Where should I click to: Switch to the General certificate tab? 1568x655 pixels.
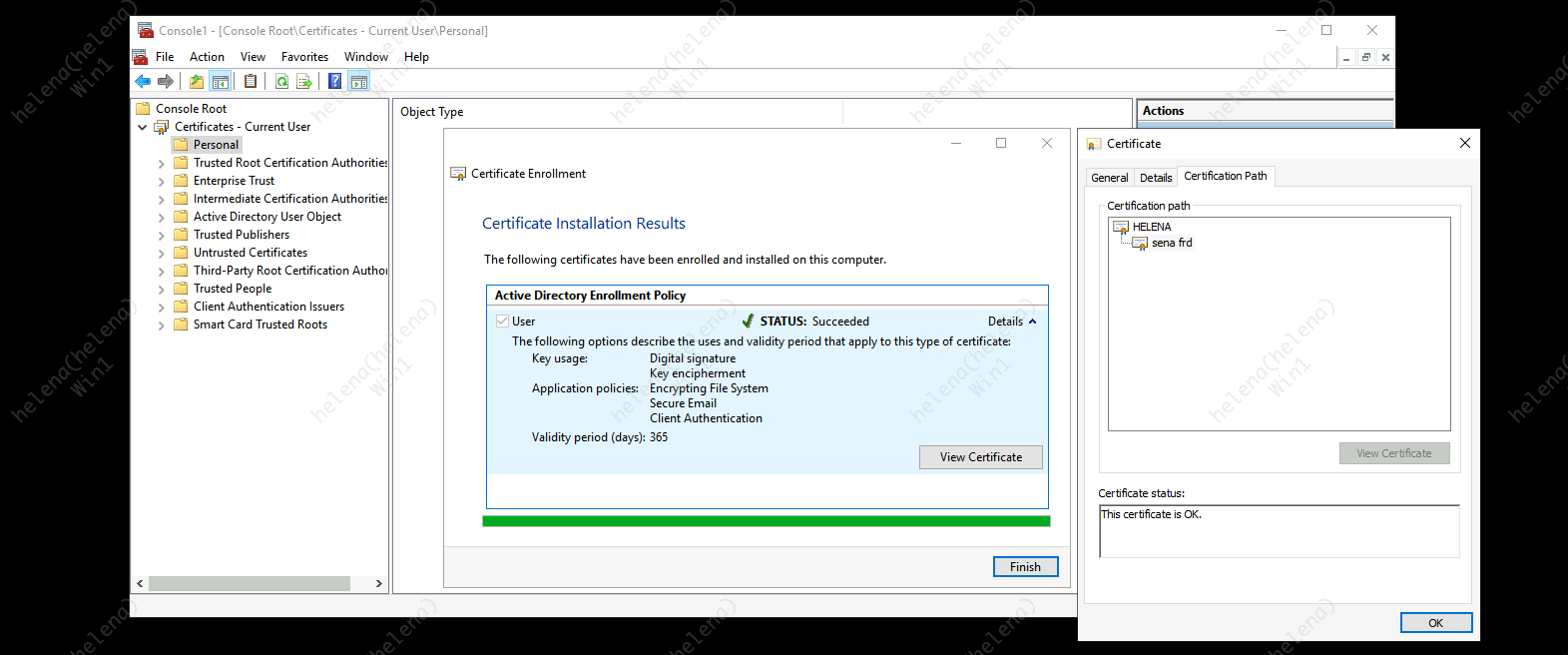[1109, 178]
